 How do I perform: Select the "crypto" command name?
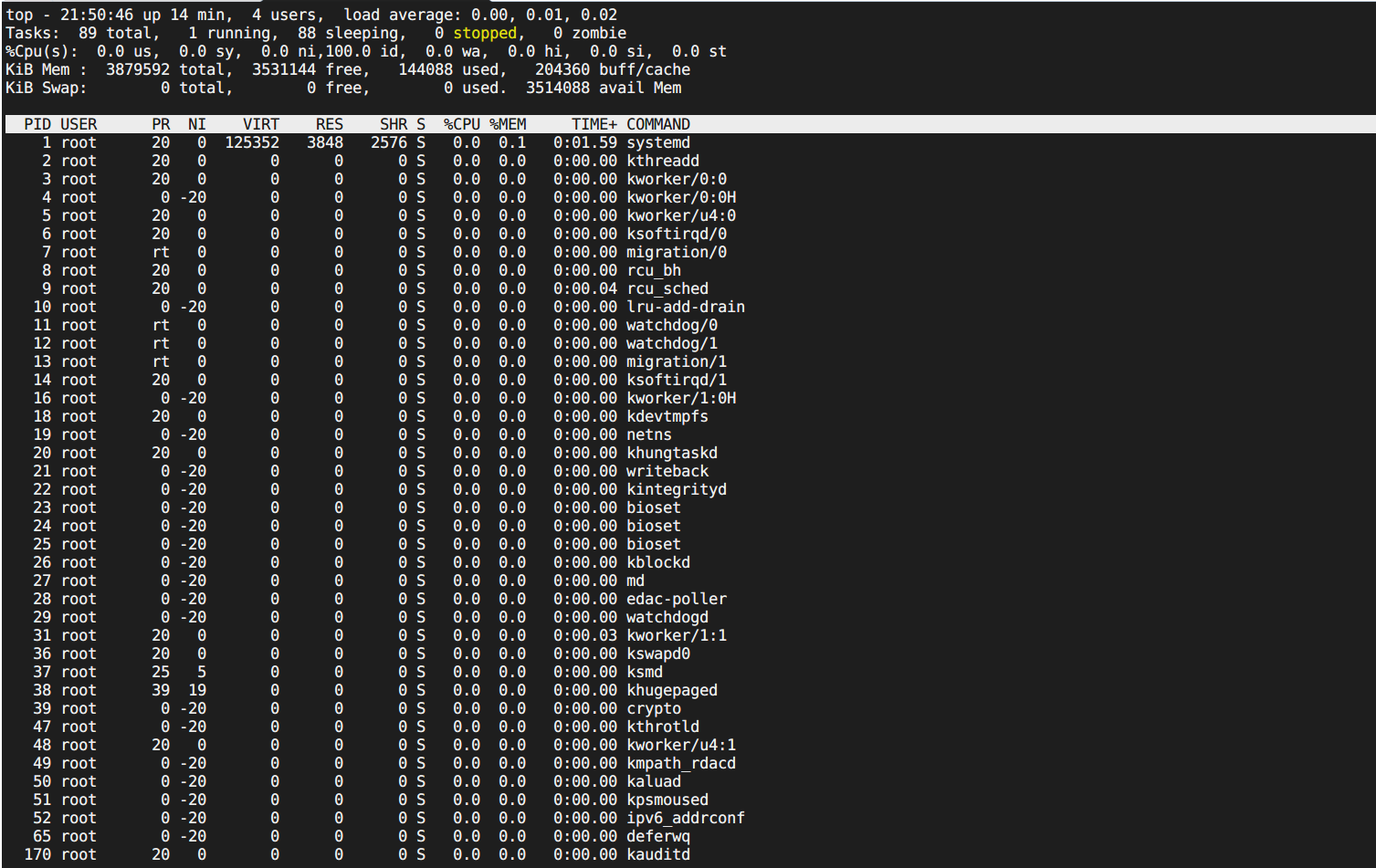pos(654,708)
